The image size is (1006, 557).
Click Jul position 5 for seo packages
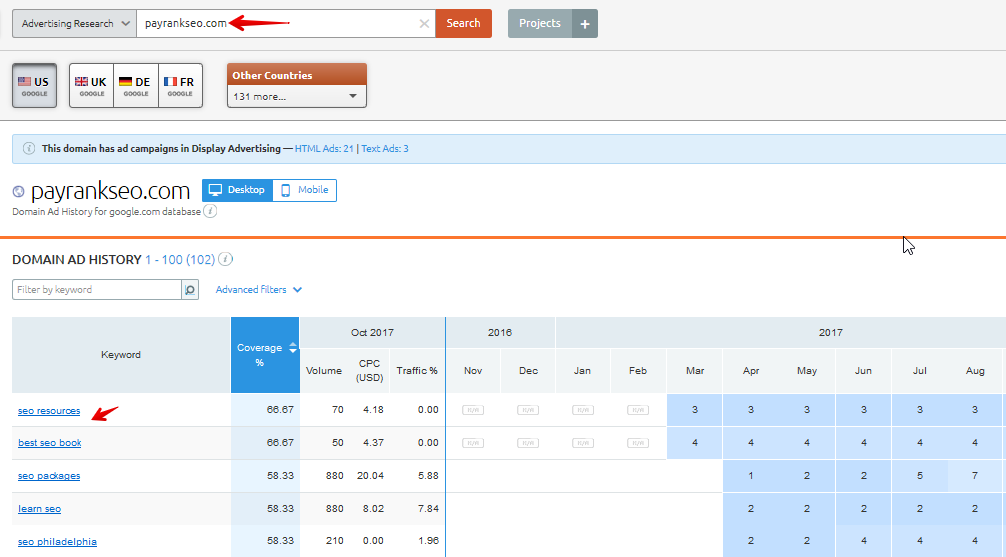[919, 476]
